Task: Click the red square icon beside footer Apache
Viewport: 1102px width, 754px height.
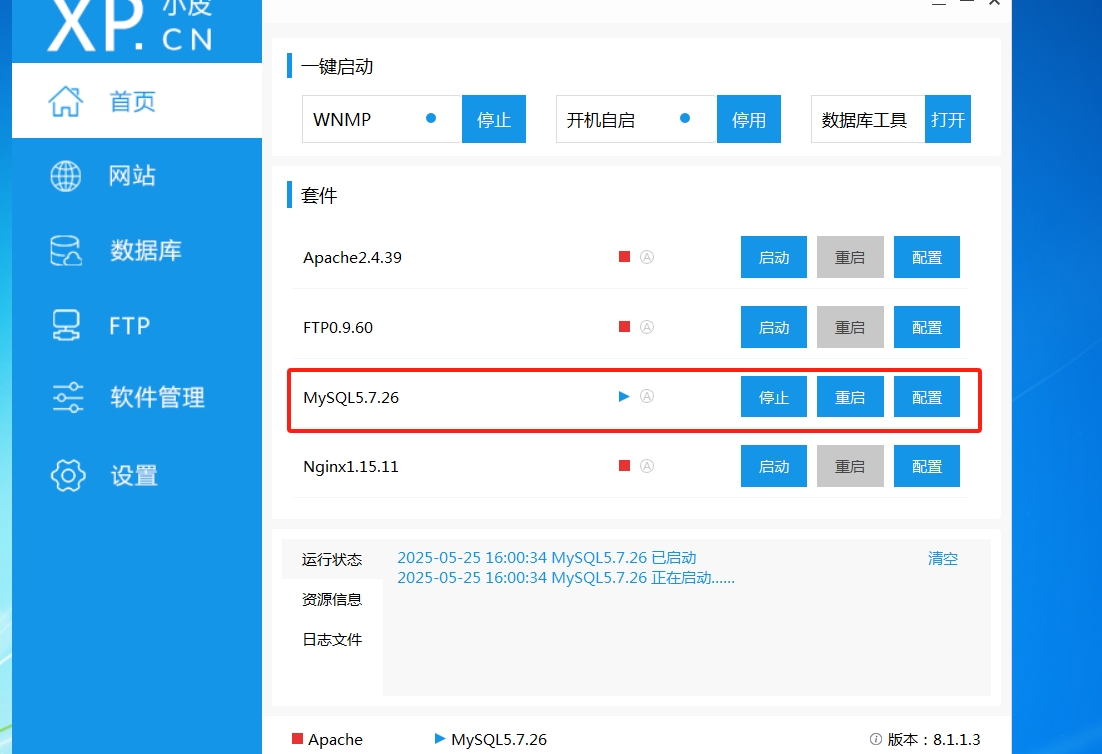Action: click(297, 739)
